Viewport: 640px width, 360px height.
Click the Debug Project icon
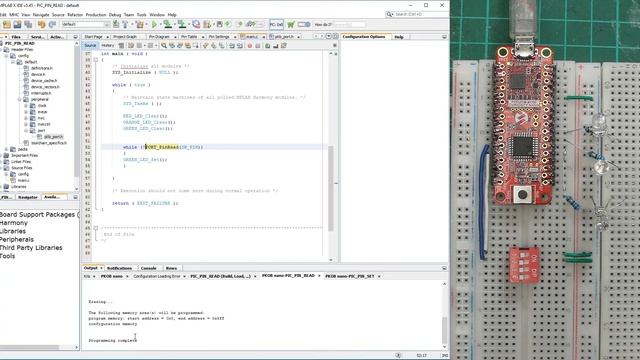click(208, 24)
